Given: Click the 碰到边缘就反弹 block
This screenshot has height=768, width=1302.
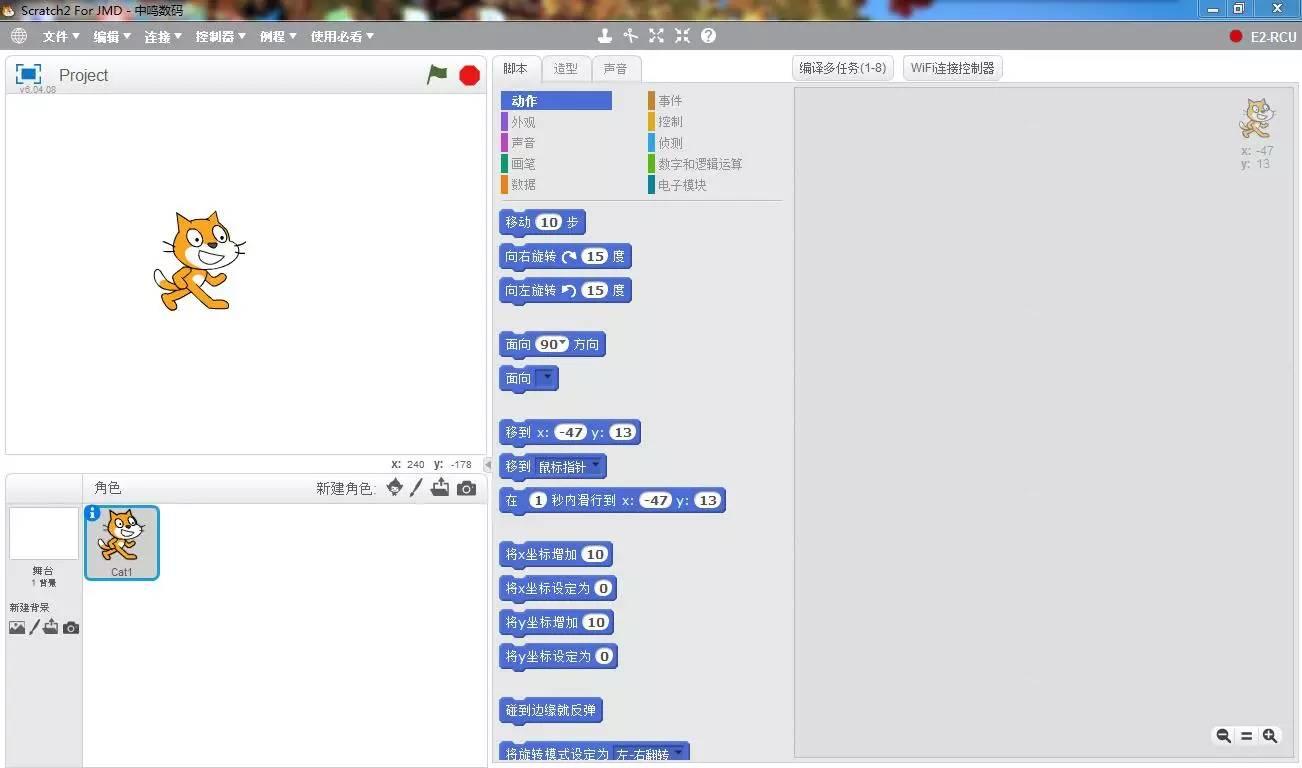Looking at the screenshot, I should (551, 711).
